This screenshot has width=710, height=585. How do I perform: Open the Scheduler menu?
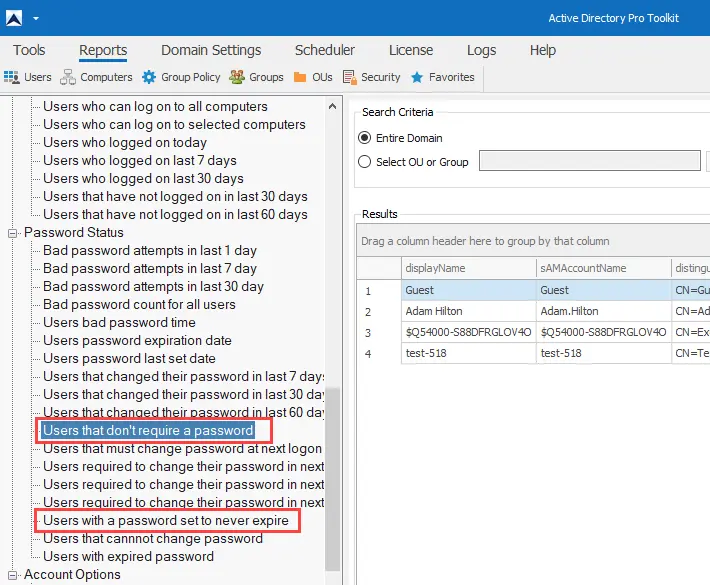pos(325,50)
